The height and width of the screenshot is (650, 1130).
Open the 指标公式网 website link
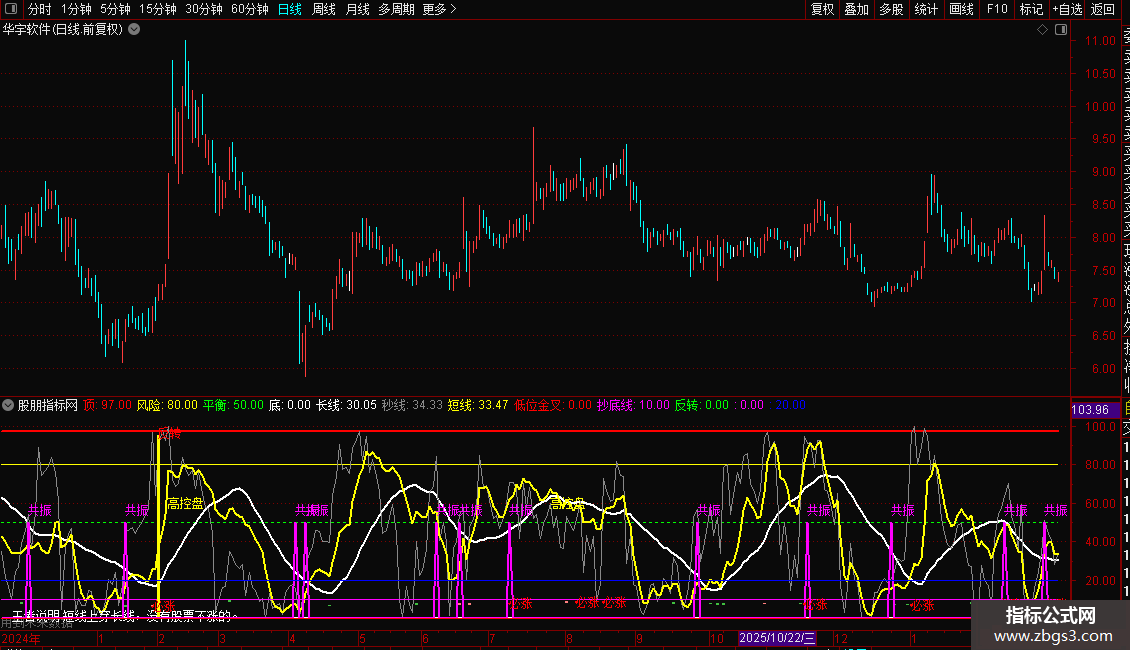pyautogui.click(x=1050, y=624)
